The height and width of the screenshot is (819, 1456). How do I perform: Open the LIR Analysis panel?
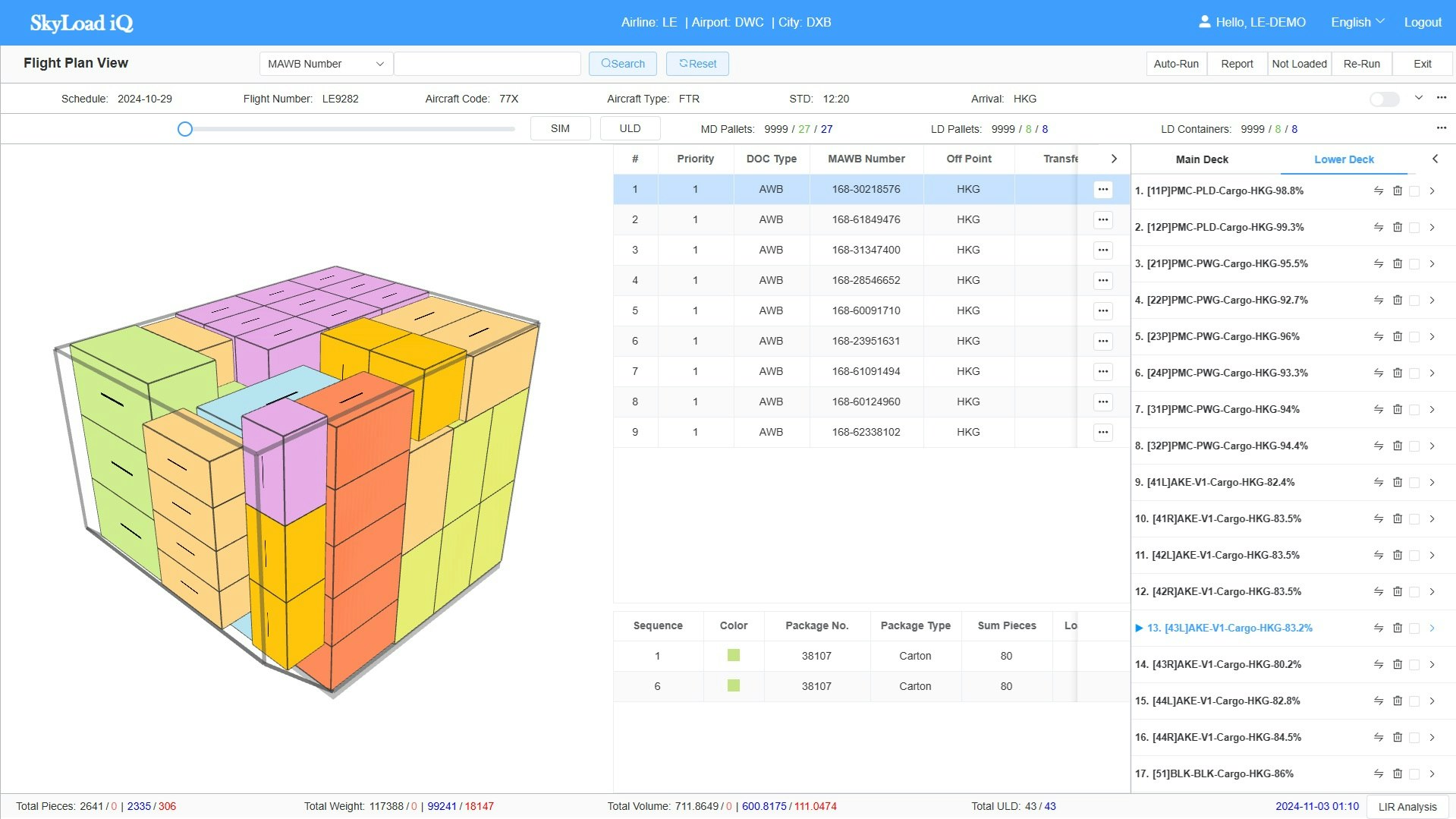1407,807
